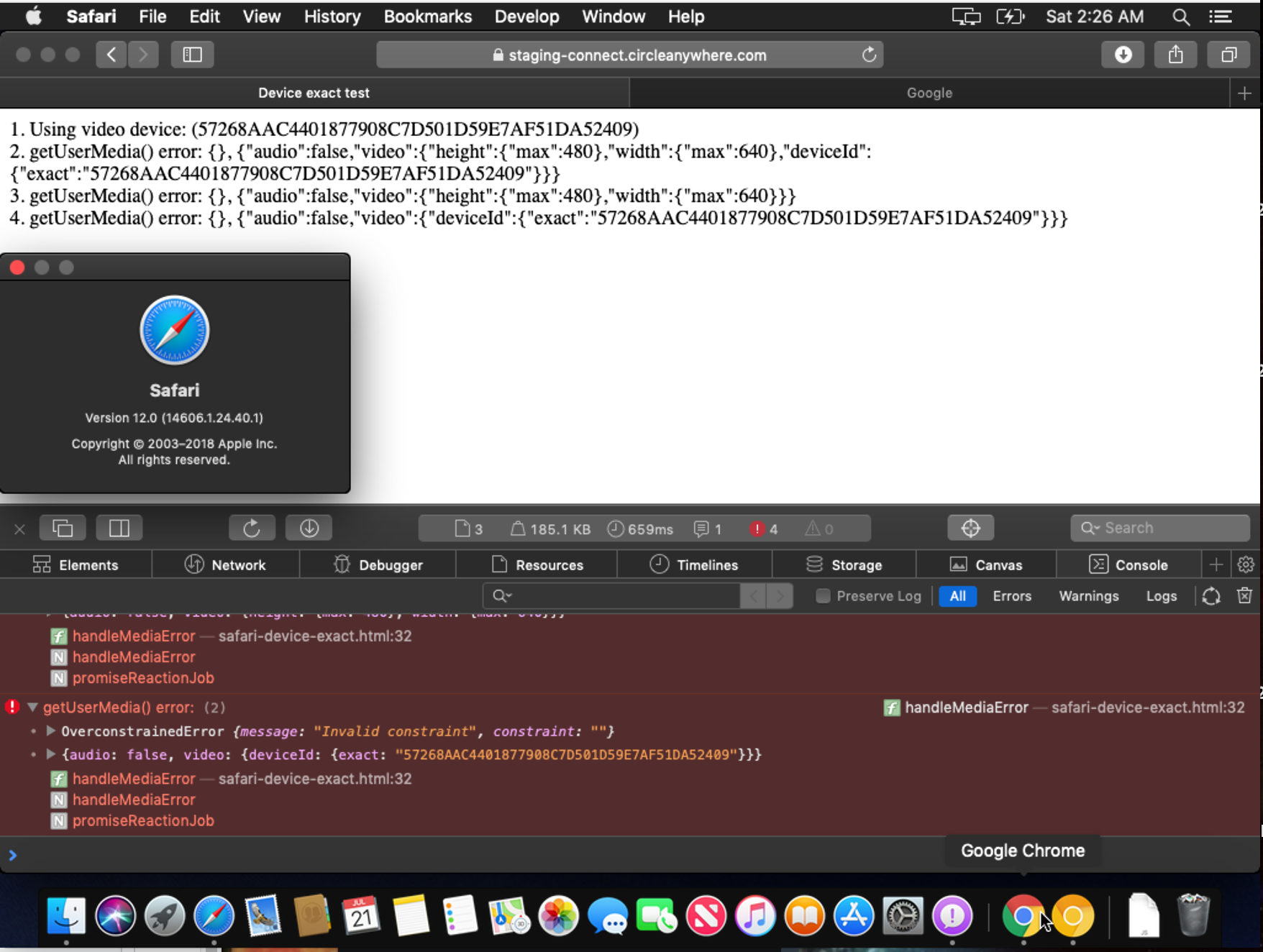Expand the OverconstrainedError entry
The width and height of the screenshot is (1263, 952).
click(50, 731)
